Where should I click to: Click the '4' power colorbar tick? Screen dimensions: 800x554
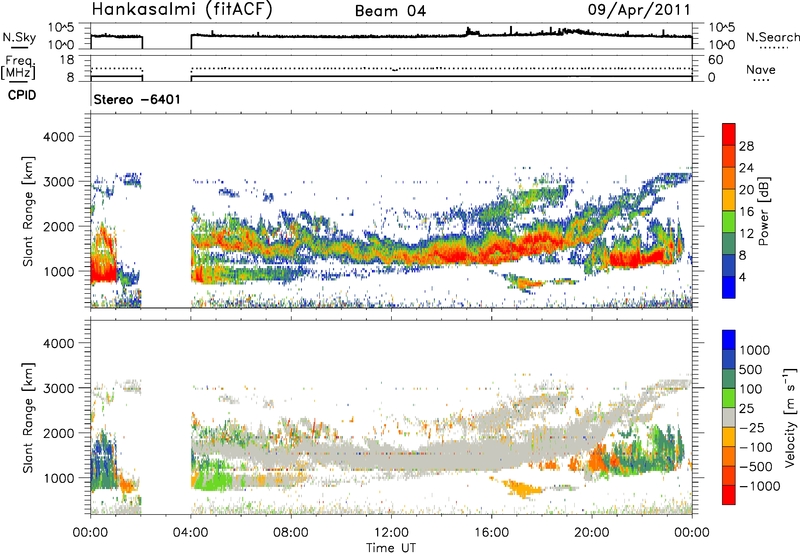tap(742, 277)
